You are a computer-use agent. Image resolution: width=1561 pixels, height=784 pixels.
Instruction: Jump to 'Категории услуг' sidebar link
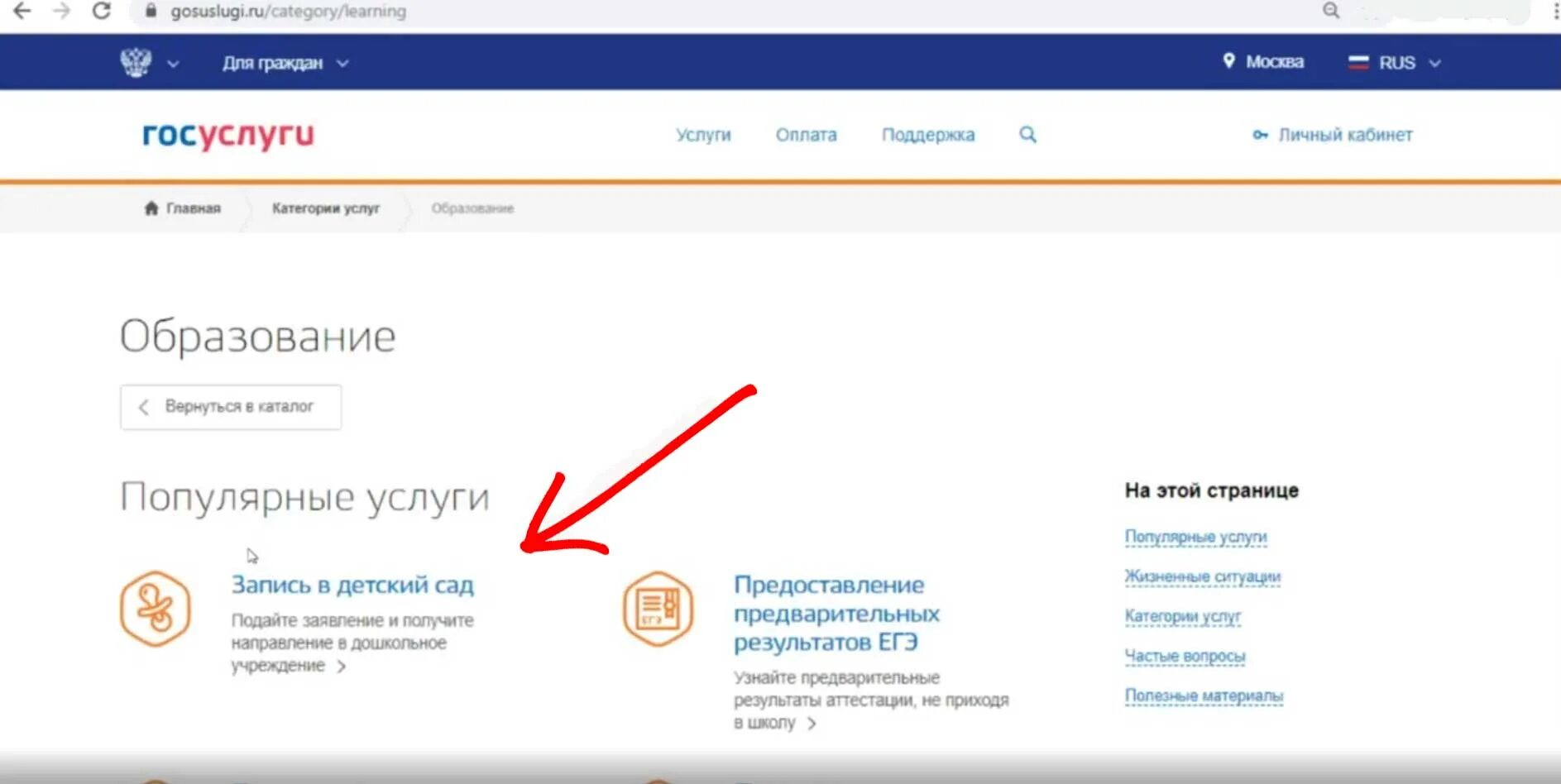pyautogui.click(x=1182, y=616)
